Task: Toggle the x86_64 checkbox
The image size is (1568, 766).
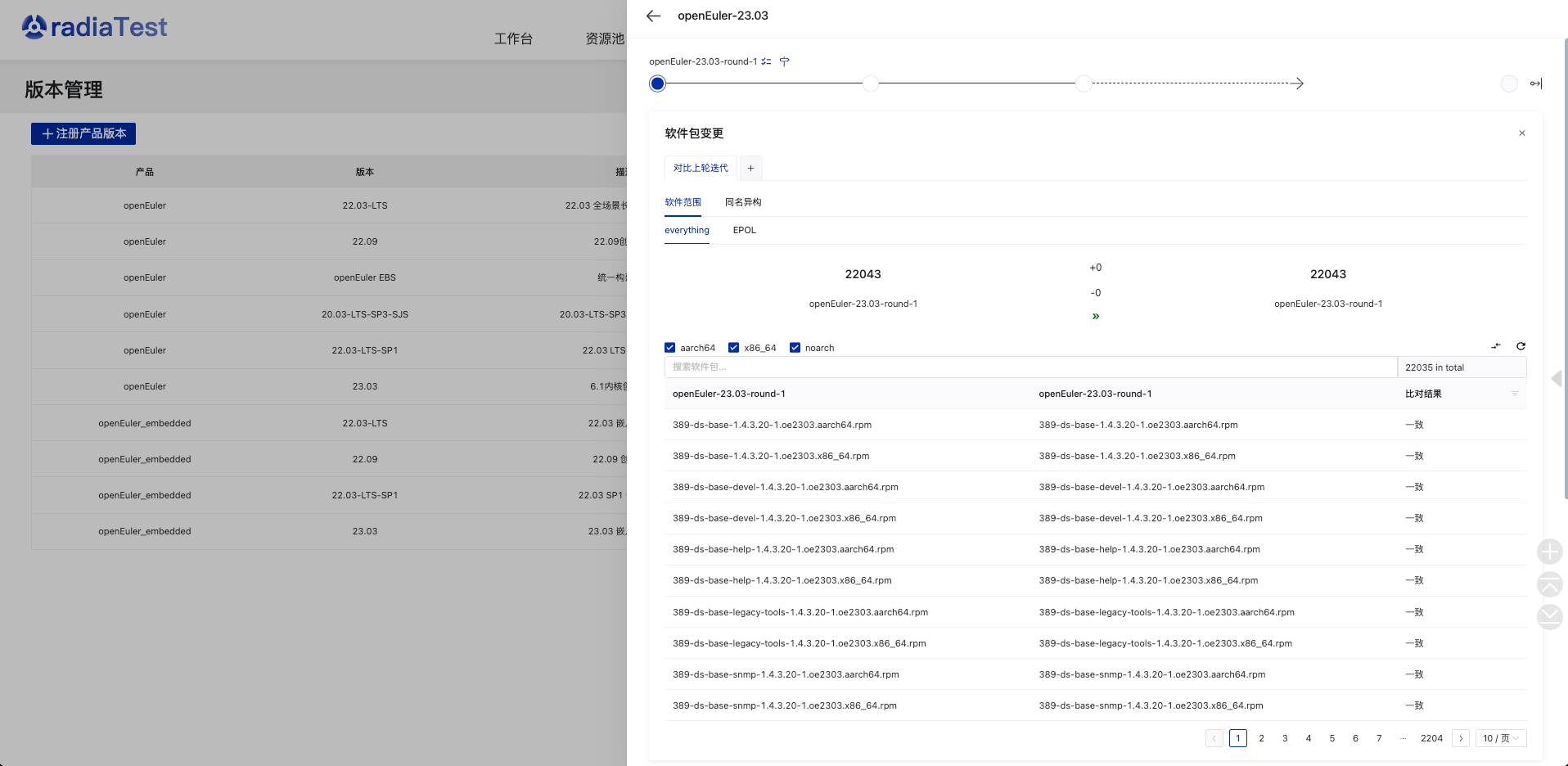Action: point(734,348)
